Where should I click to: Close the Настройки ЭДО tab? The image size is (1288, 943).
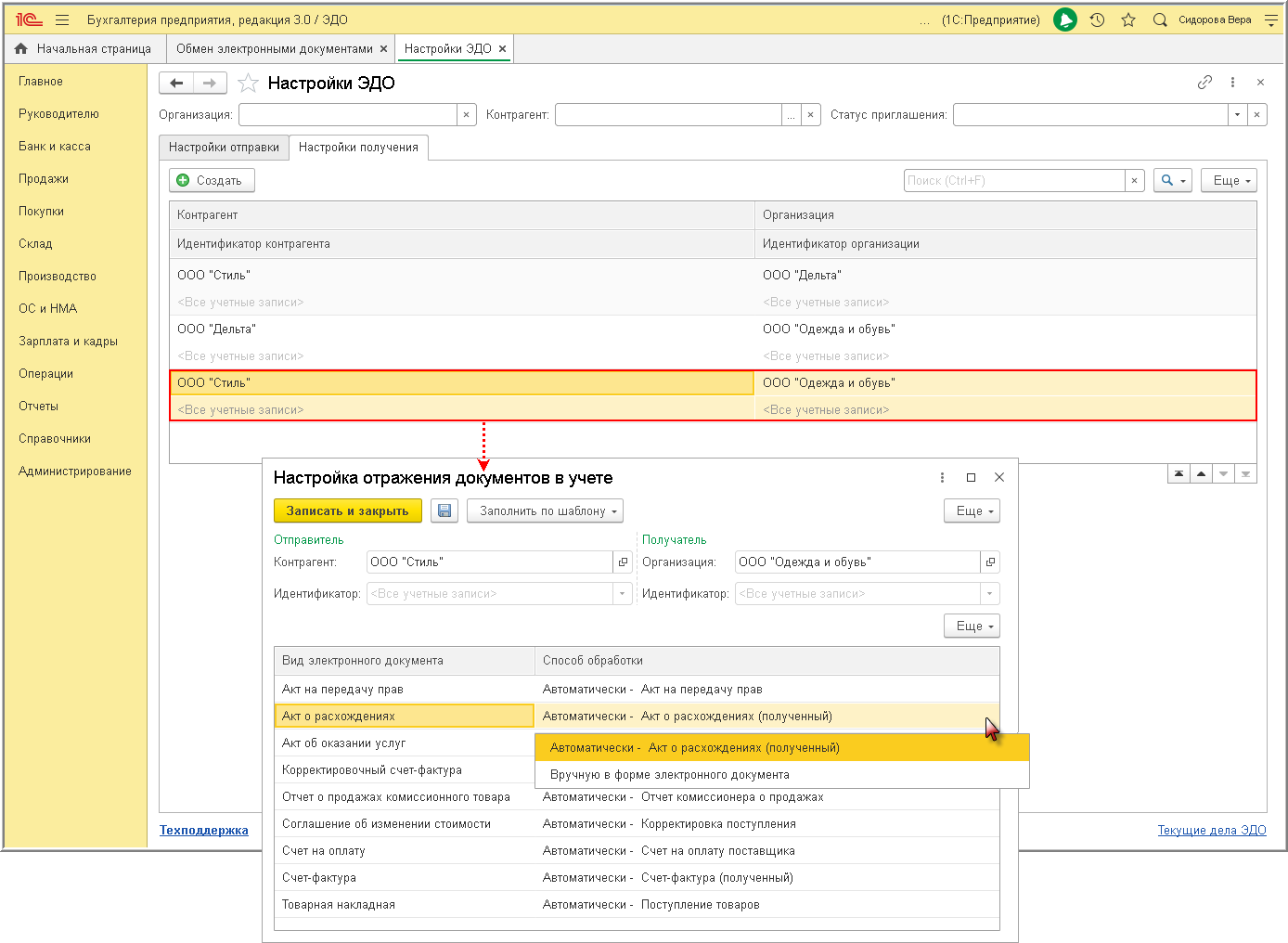[502, 49]
